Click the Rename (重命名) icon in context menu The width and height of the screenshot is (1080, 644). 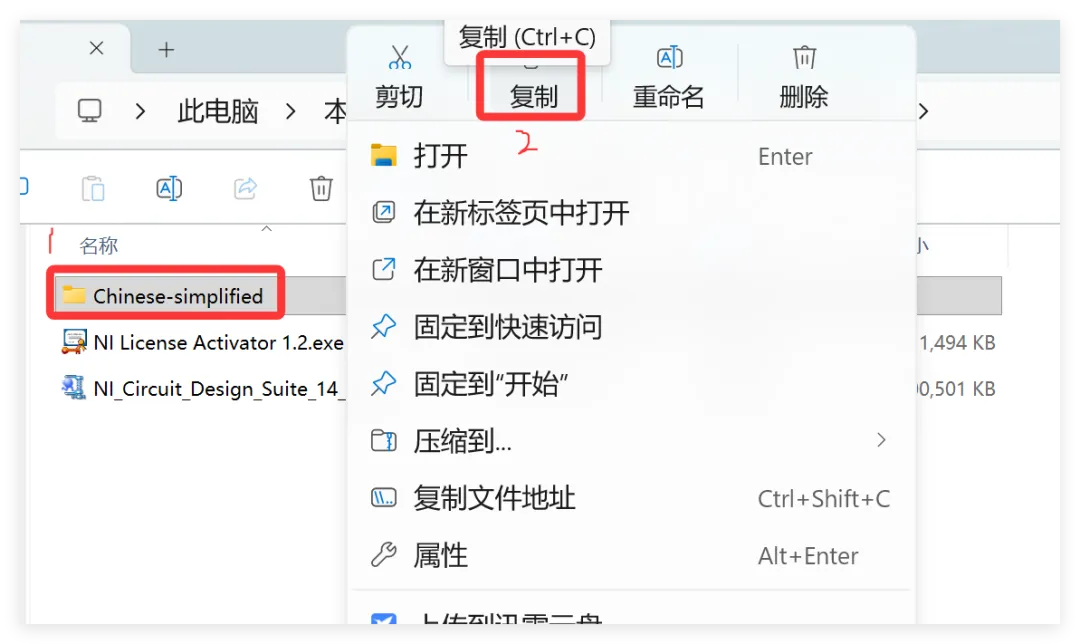pos(669,58)
